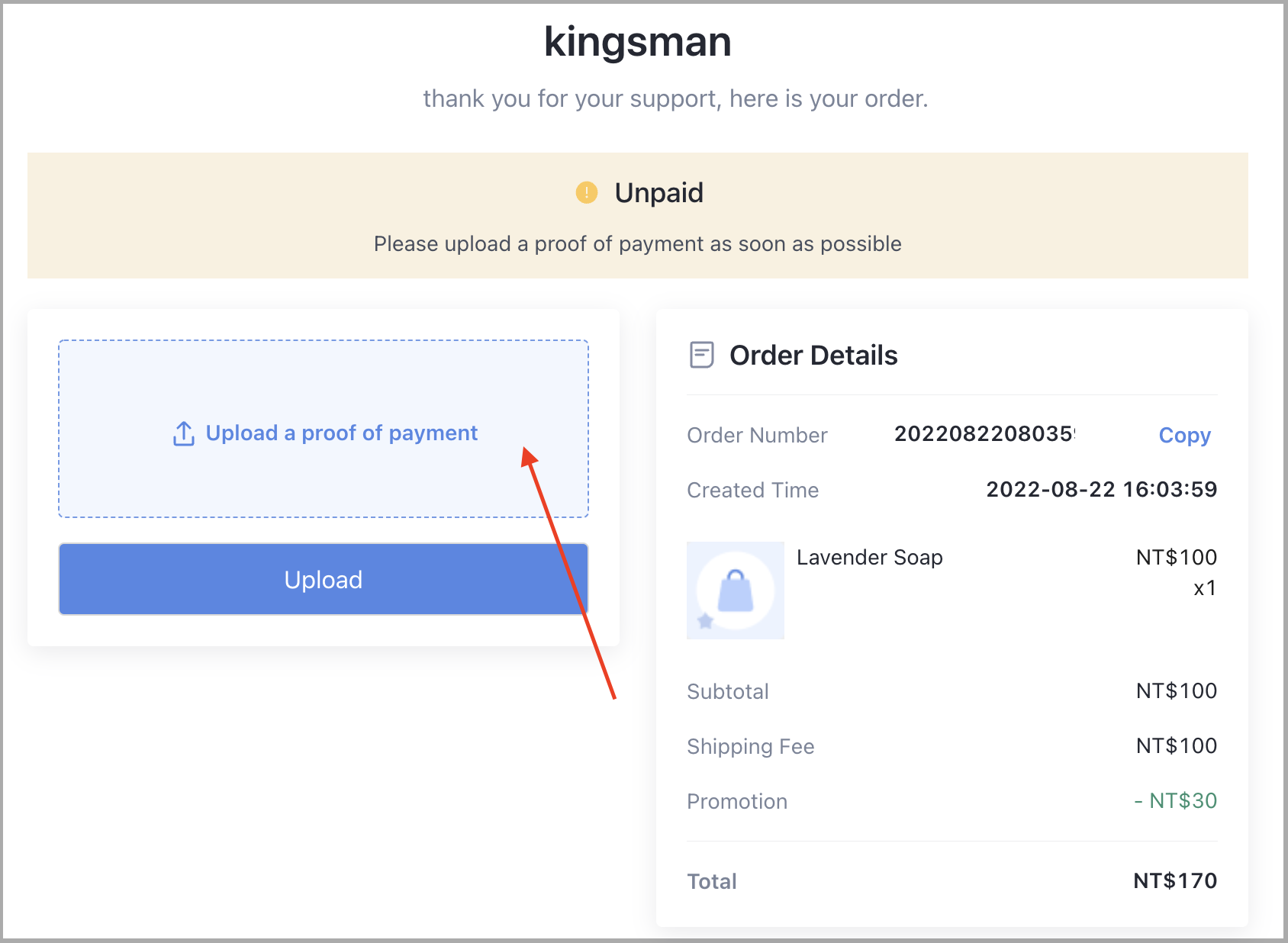Image resolution: width=1288 pixels, height=943 pixels.
Task: Click the proof of payment reminder text
Action: [638, 243]
